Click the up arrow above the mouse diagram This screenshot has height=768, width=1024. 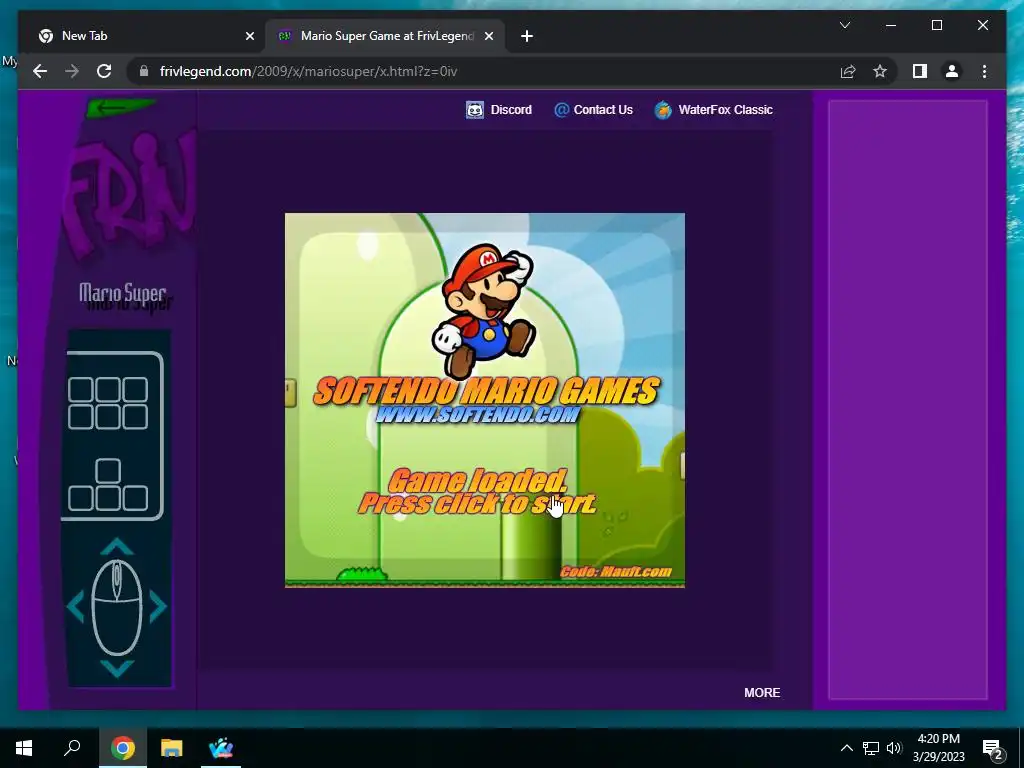[118, 546]
